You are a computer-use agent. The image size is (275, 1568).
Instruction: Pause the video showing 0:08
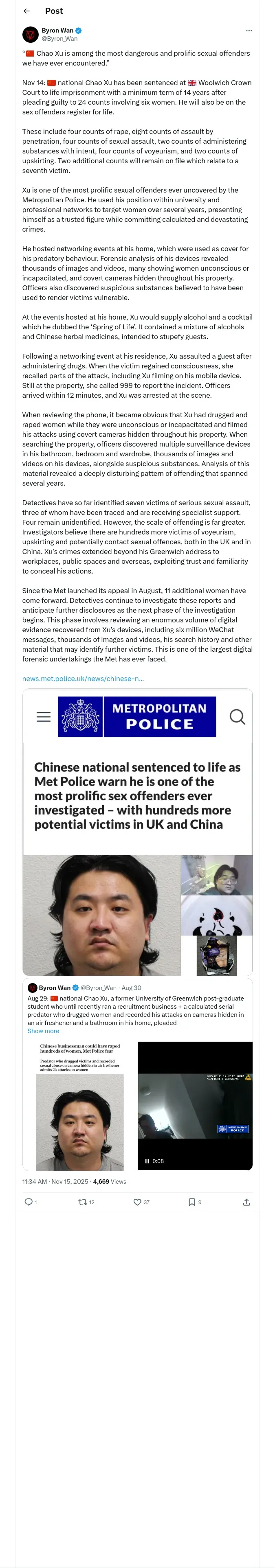point(147,1161)
